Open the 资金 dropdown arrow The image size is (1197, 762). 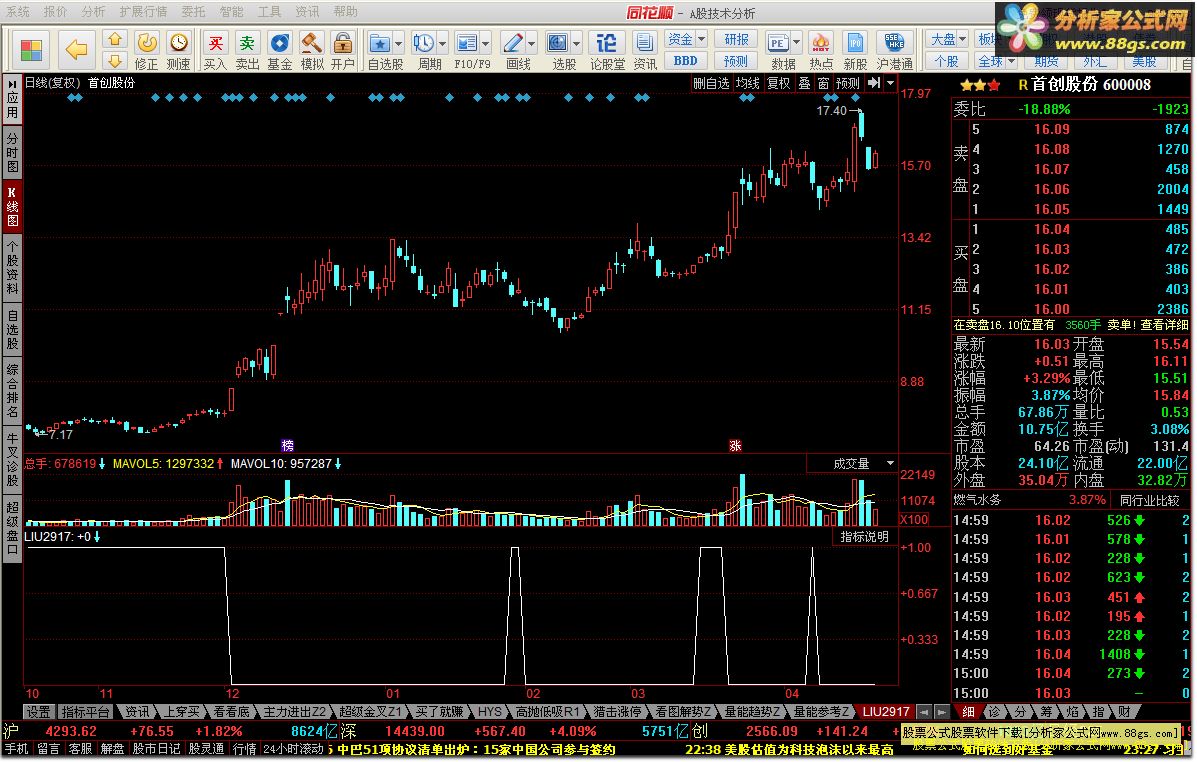[702, 39]
